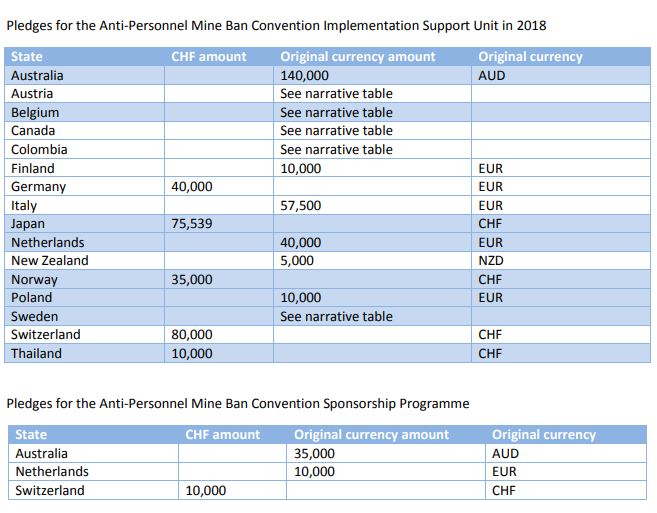Image resolution: width=657 pixels, height=513 pixels.
Task: Select Sweden's "See narrative table" cell
Action: [336, 317]
